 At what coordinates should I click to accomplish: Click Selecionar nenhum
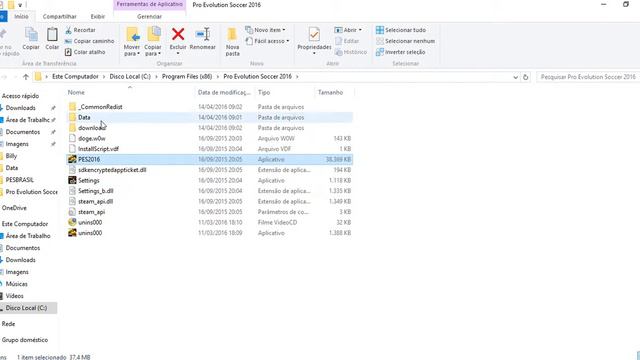point(405,41)
